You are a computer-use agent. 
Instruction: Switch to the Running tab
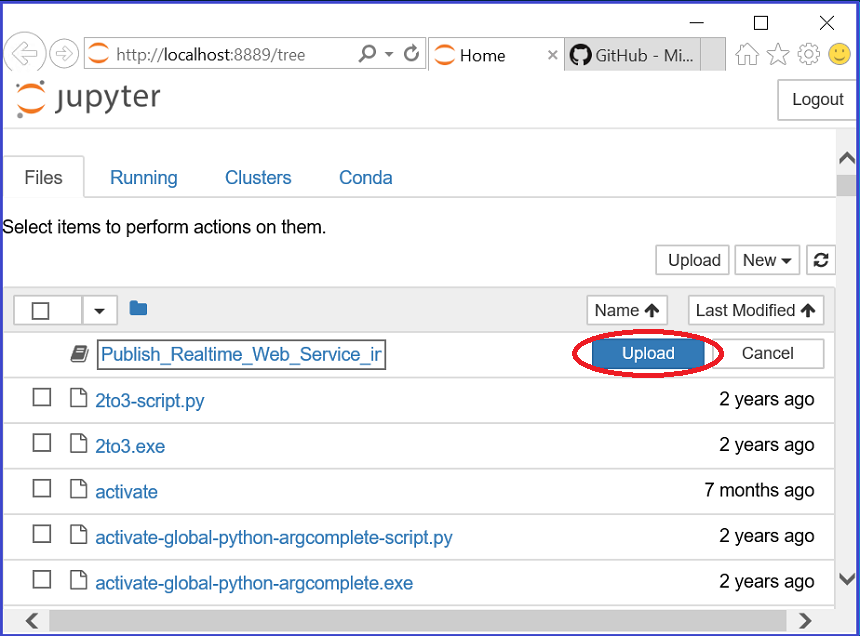144,178
